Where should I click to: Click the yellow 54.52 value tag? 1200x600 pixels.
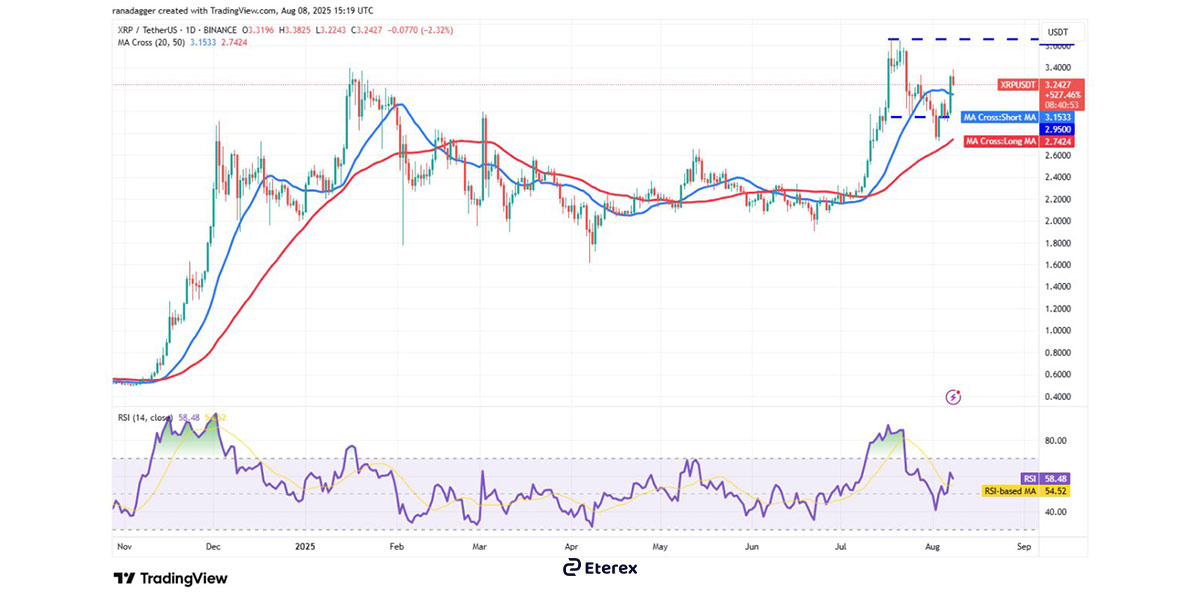coord(1056,491)
